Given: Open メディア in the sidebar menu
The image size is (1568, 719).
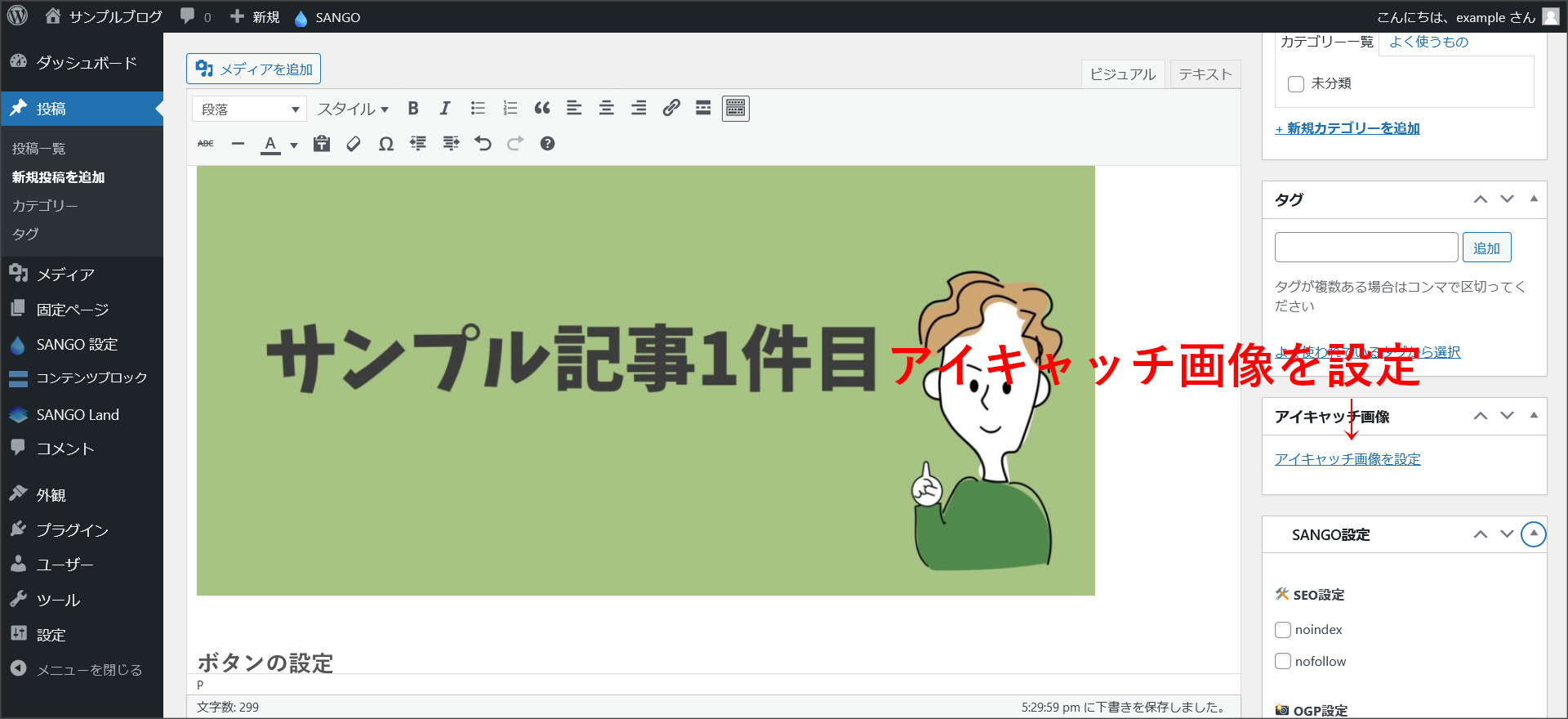Looking at the screenshot, I should coord(65,275).
